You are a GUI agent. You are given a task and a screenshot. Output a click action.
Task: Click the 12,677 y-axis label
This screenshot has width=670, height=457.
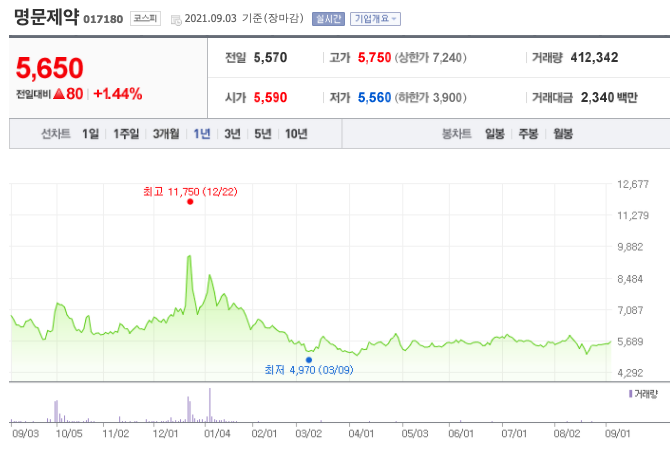click(633, 185)
